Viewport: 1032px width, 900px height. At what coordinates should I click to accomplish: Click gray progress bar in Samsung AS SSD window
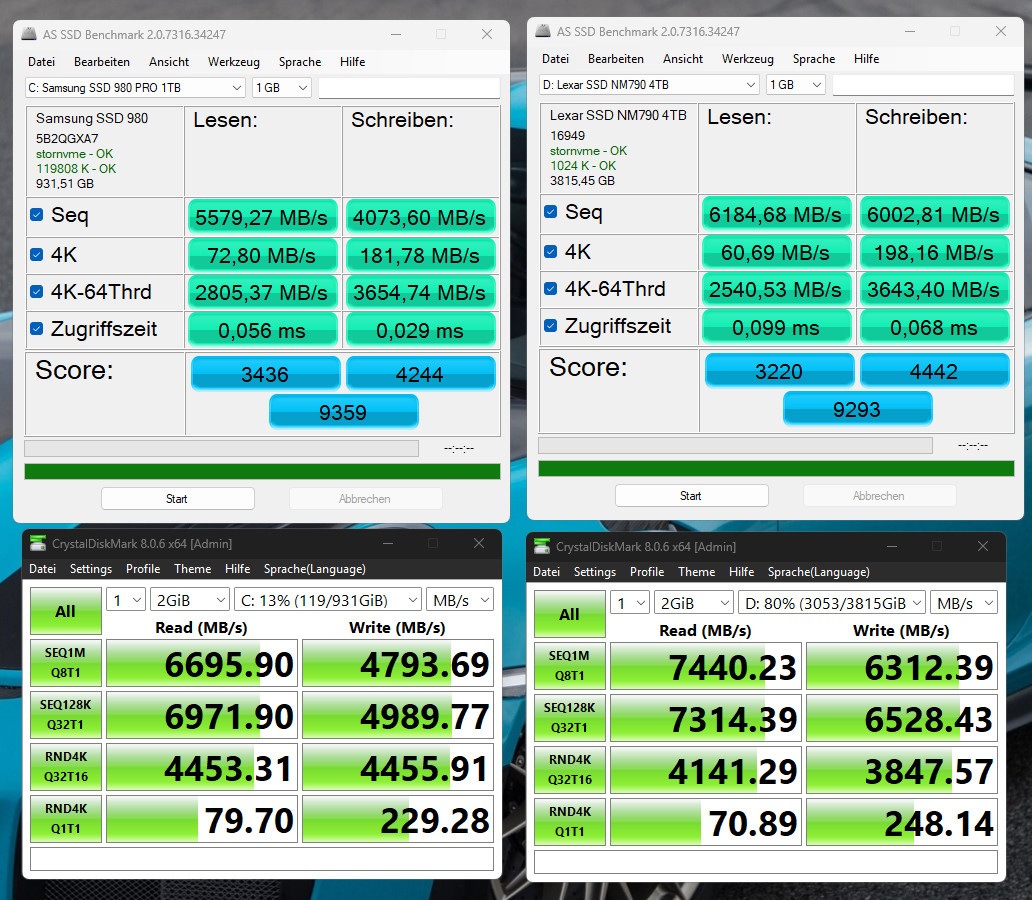pyautogui.click(x=221, y=448)
